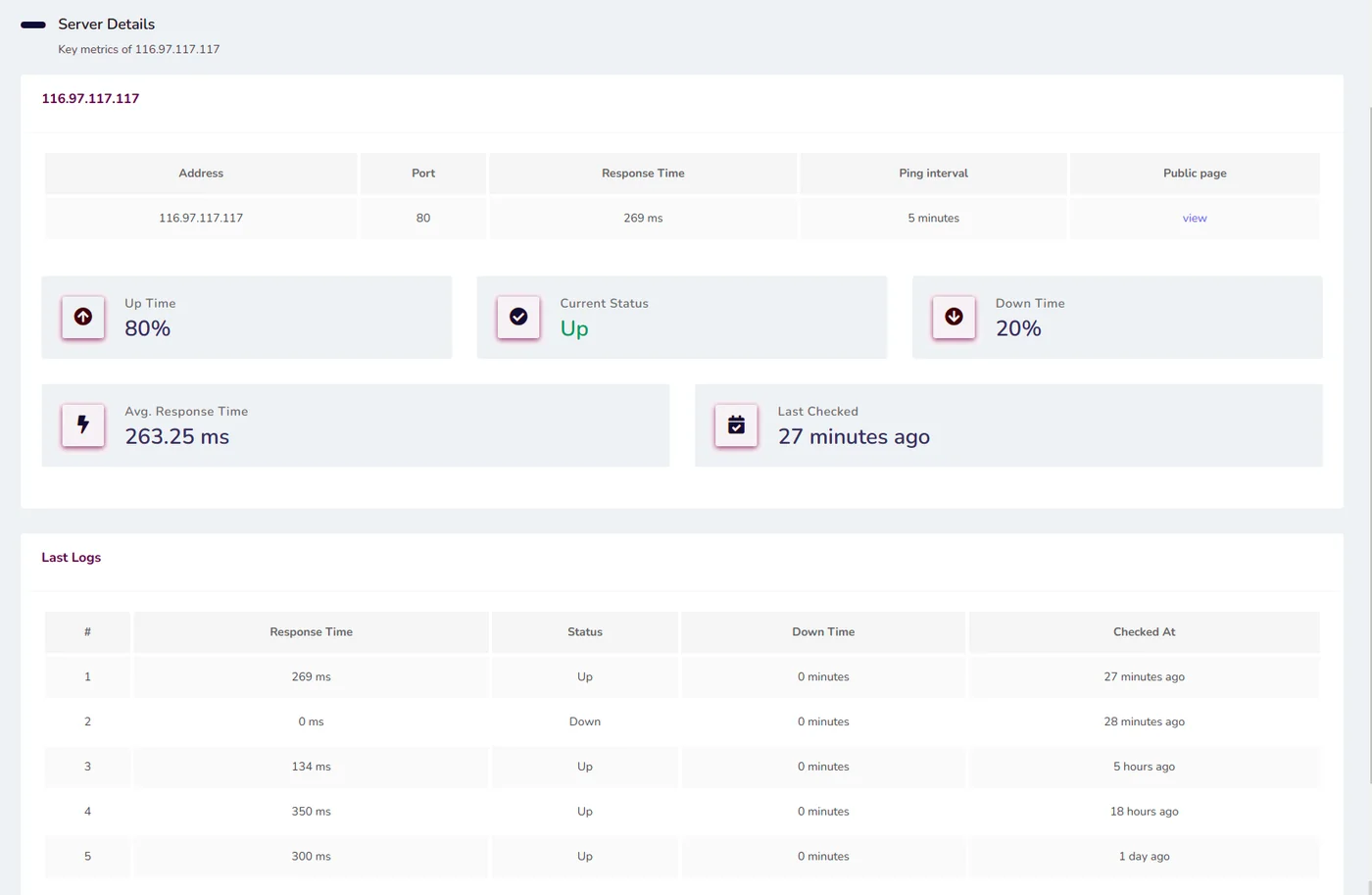This screenshot has height=895, width=1372.
Task: Click log row 1 '269 ms' cell
Action: [311, 676]
